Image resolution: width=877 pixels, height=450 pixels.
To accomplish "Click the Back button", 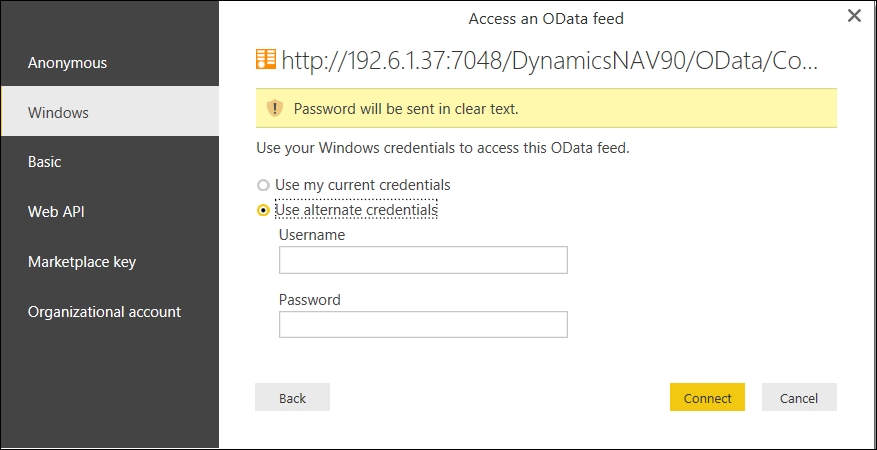I will click(293, 397).
